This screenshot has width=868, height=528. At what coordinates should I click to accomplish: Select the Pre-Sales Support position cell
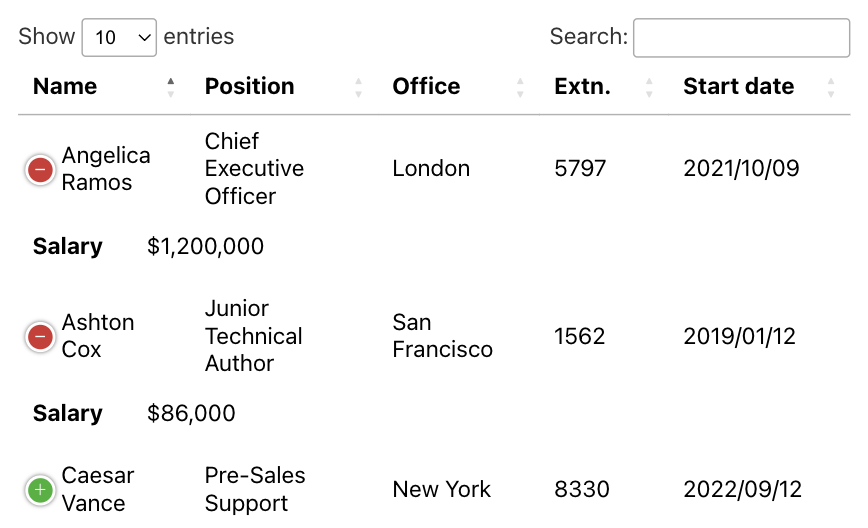click(255, 489)
